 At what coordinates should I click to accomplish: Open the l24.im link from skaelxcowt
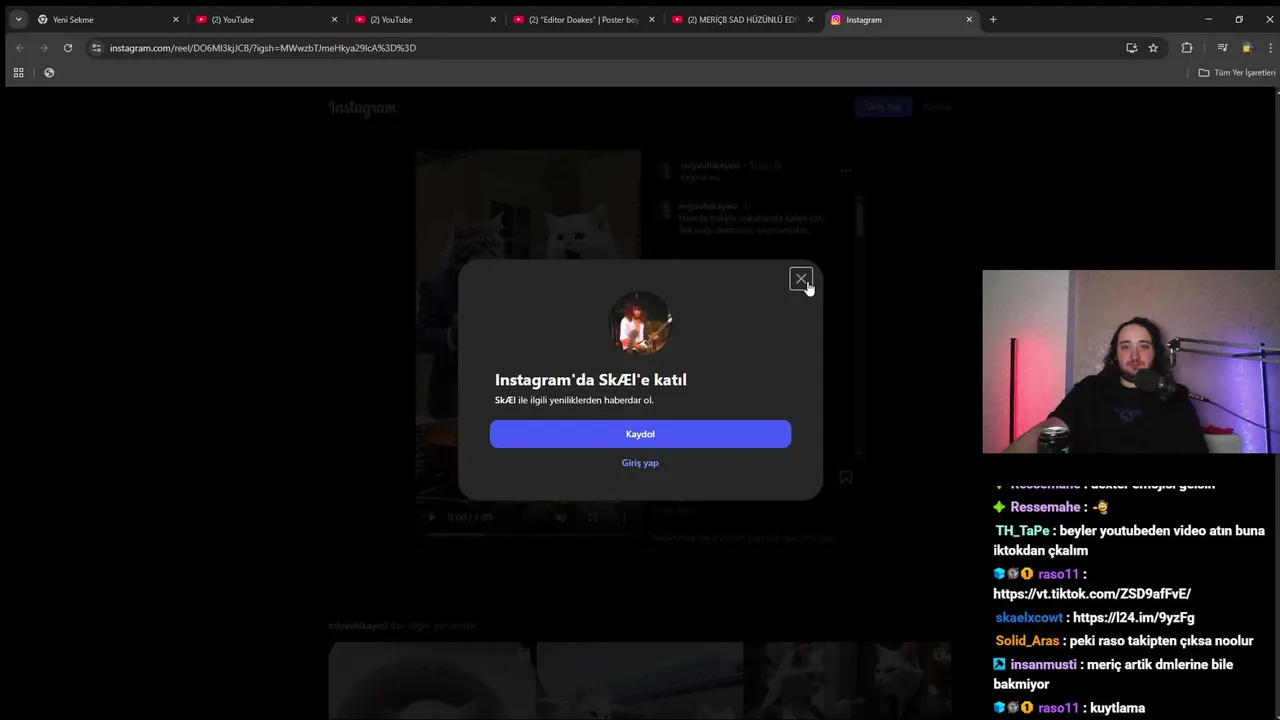click(x=1133, y=618)
